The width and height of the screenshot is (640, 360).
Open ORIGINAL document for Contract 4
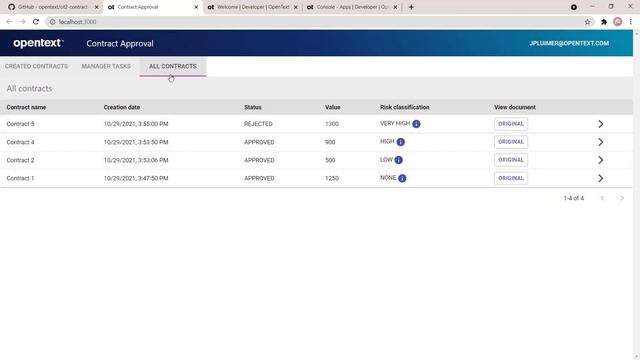[511, 142]
